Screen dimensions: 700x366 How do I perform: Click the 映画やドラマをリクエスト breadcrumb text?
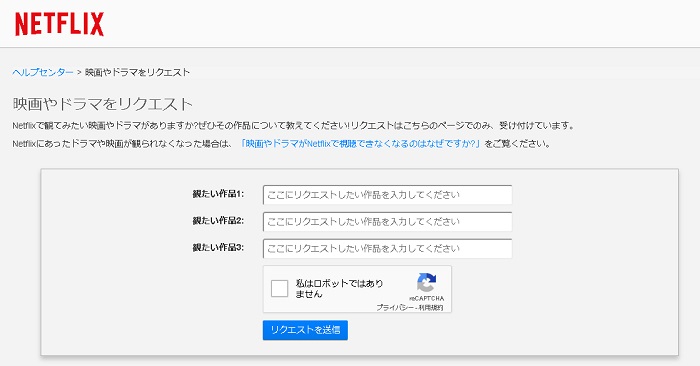click(138, 72)
